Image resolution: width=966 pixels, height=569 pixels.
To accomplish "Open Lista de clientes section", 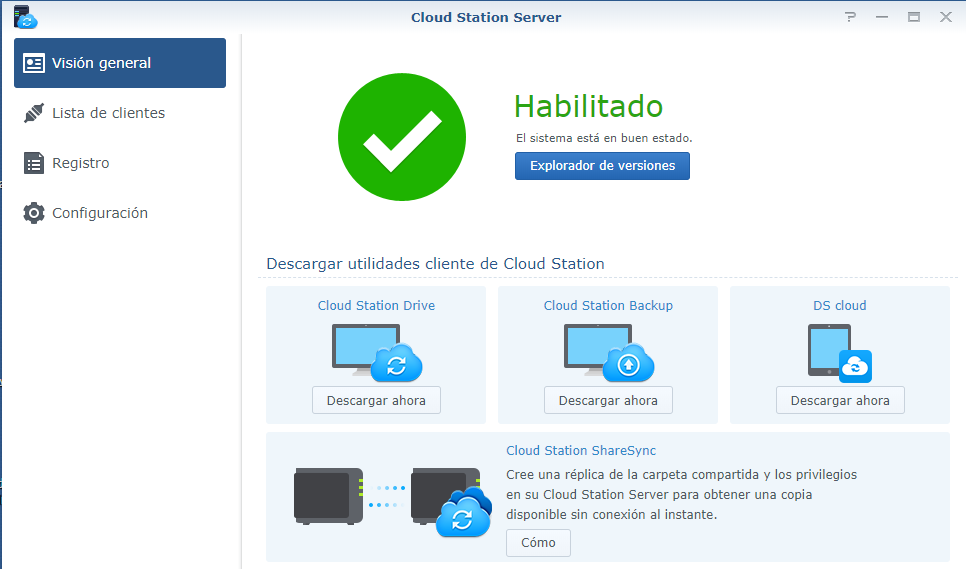I will click(x=120, y=113).
